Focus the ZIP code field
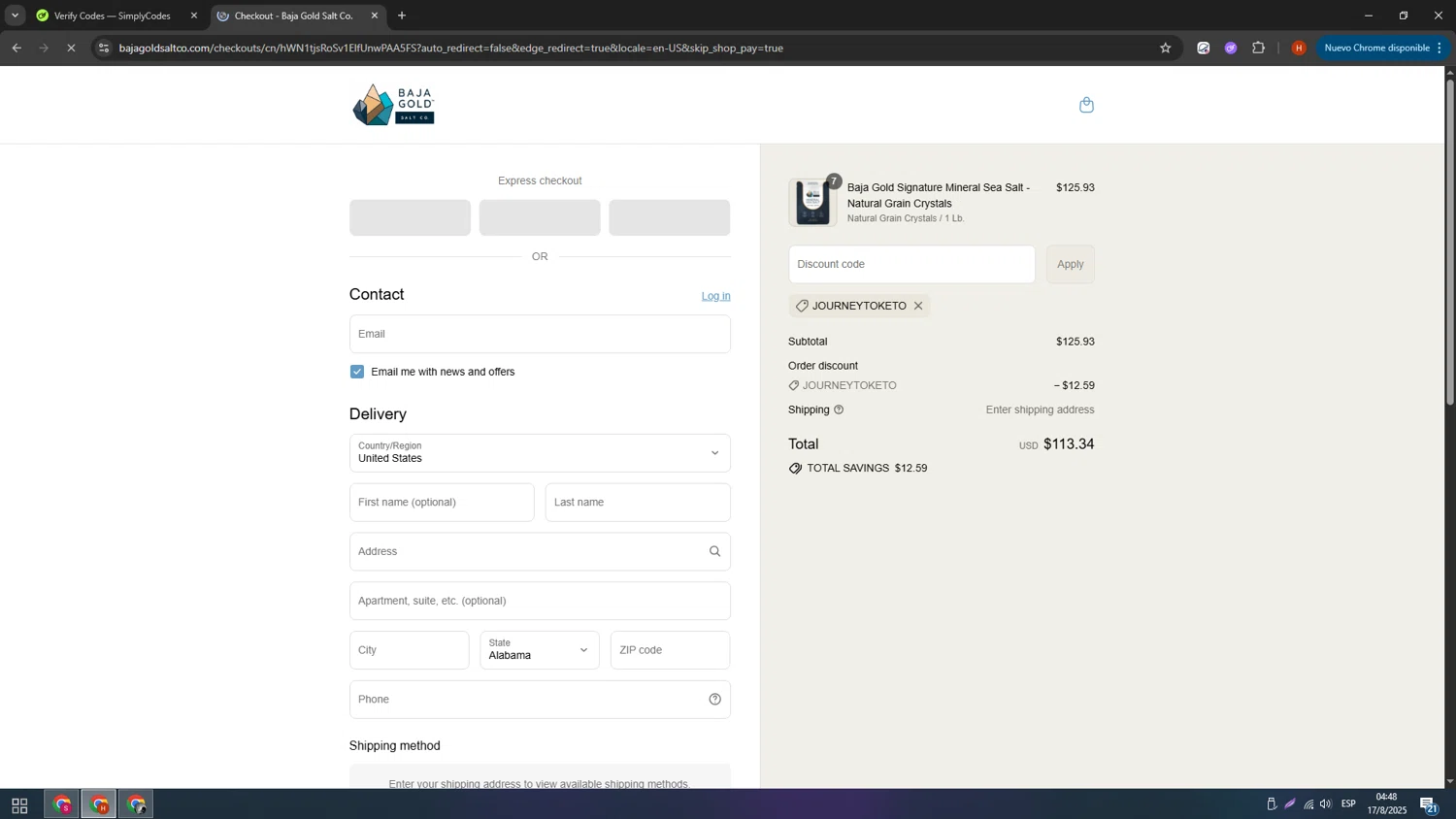The image size is (1456, 819). (670, 650)
